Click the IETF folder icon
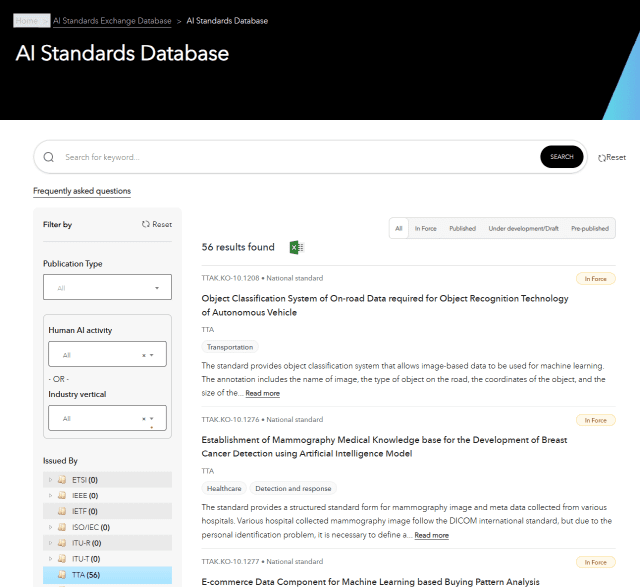 [x=62, y=511]
